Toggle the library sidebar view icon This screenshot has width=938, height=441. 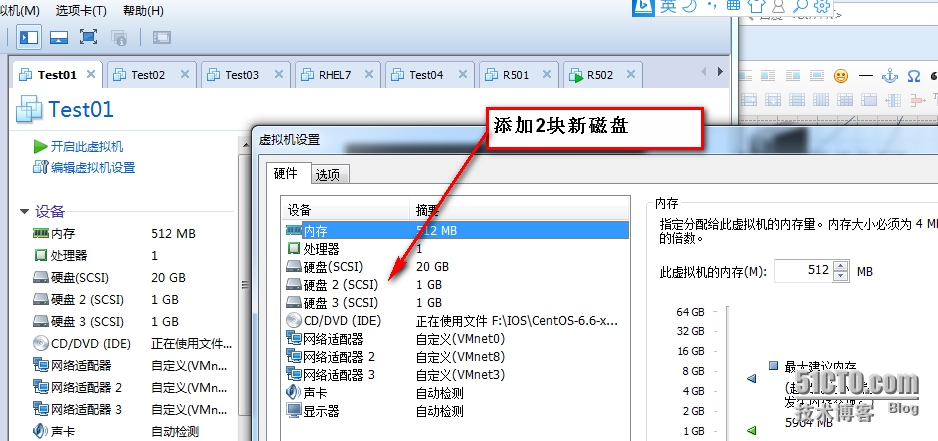[x=28, y=37]
